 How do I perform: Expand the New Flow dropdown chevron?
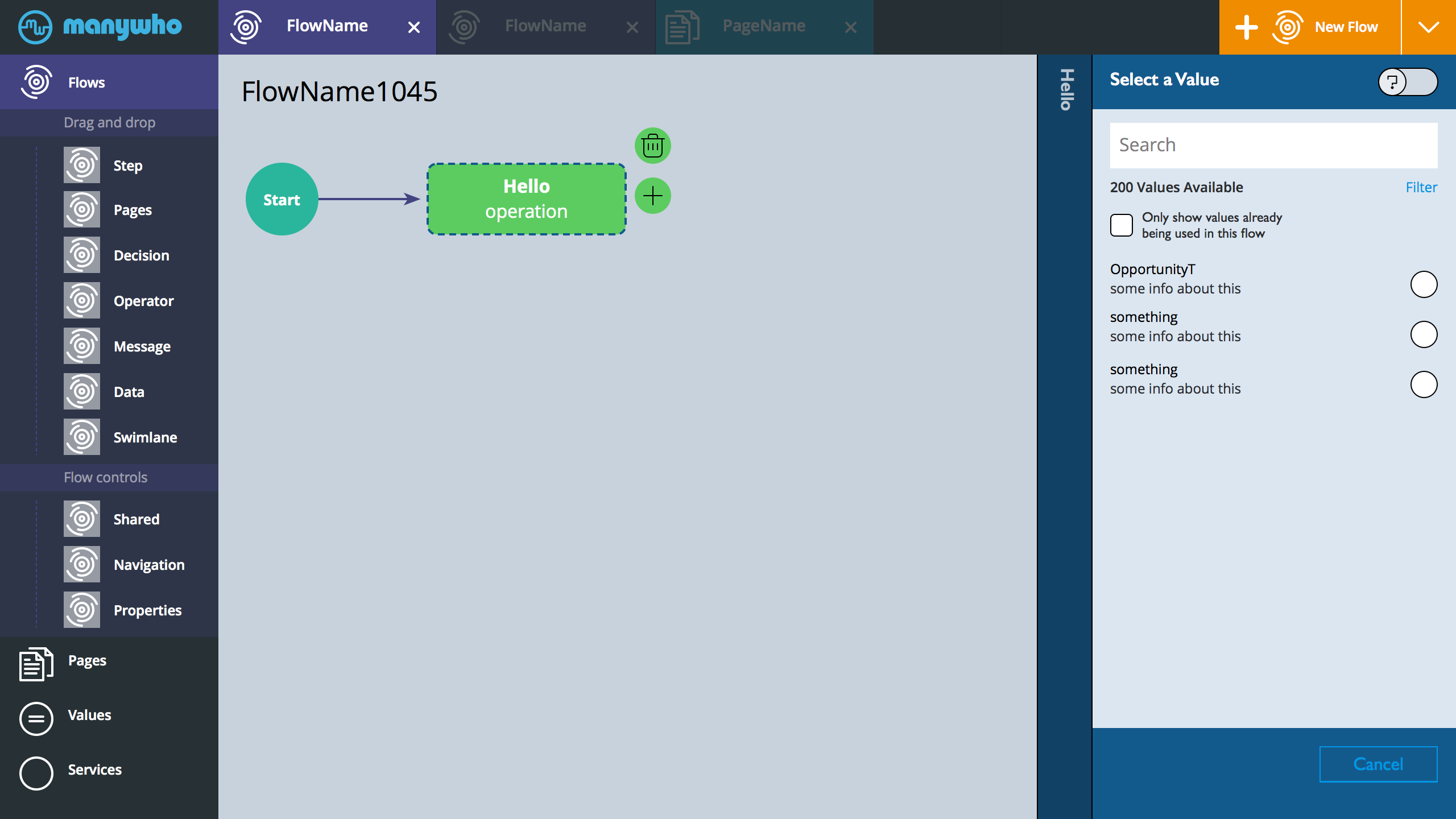click(1429, 27)
